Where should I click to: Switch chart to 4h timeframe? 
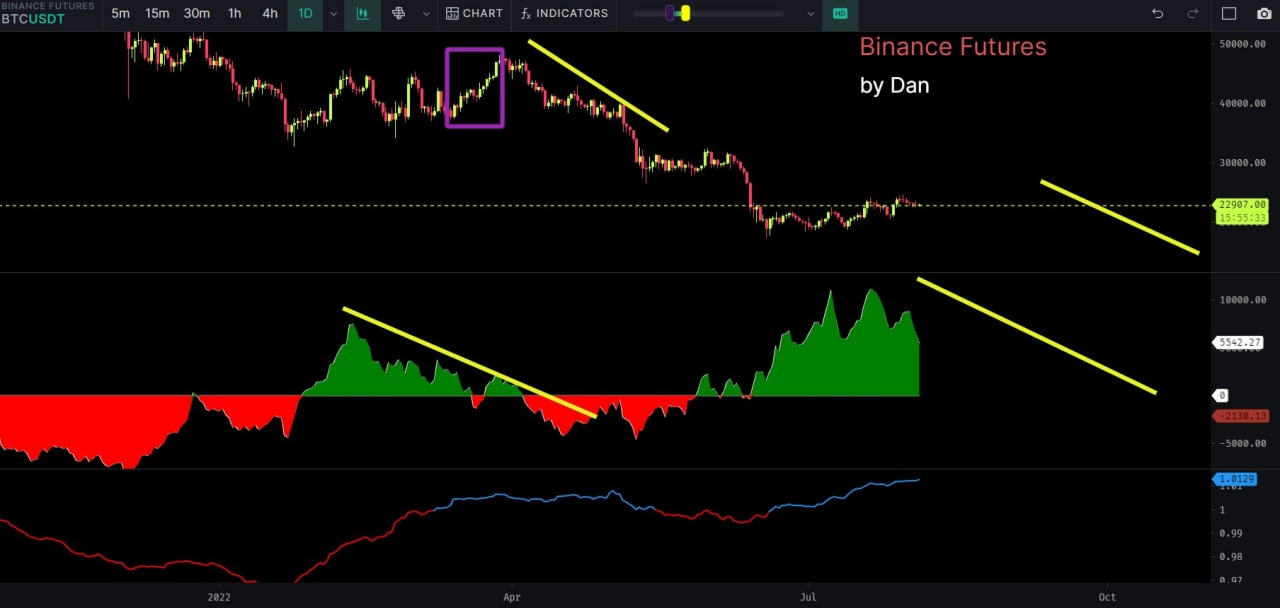tap(270, 14)
